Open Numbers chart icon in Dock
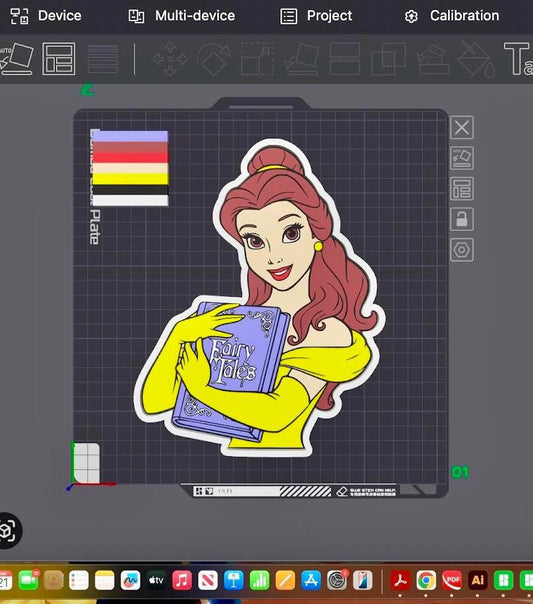 pos(260,580)
